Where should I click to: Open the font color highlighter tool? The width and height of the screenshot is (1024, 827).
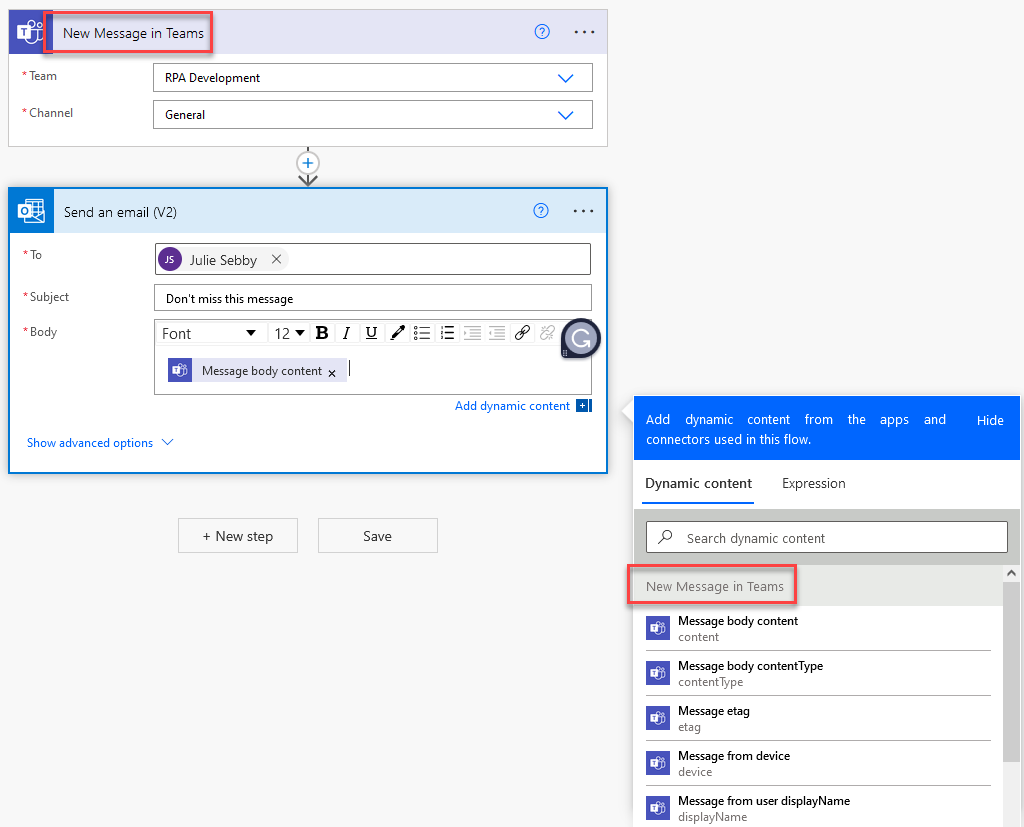point(396,333)
